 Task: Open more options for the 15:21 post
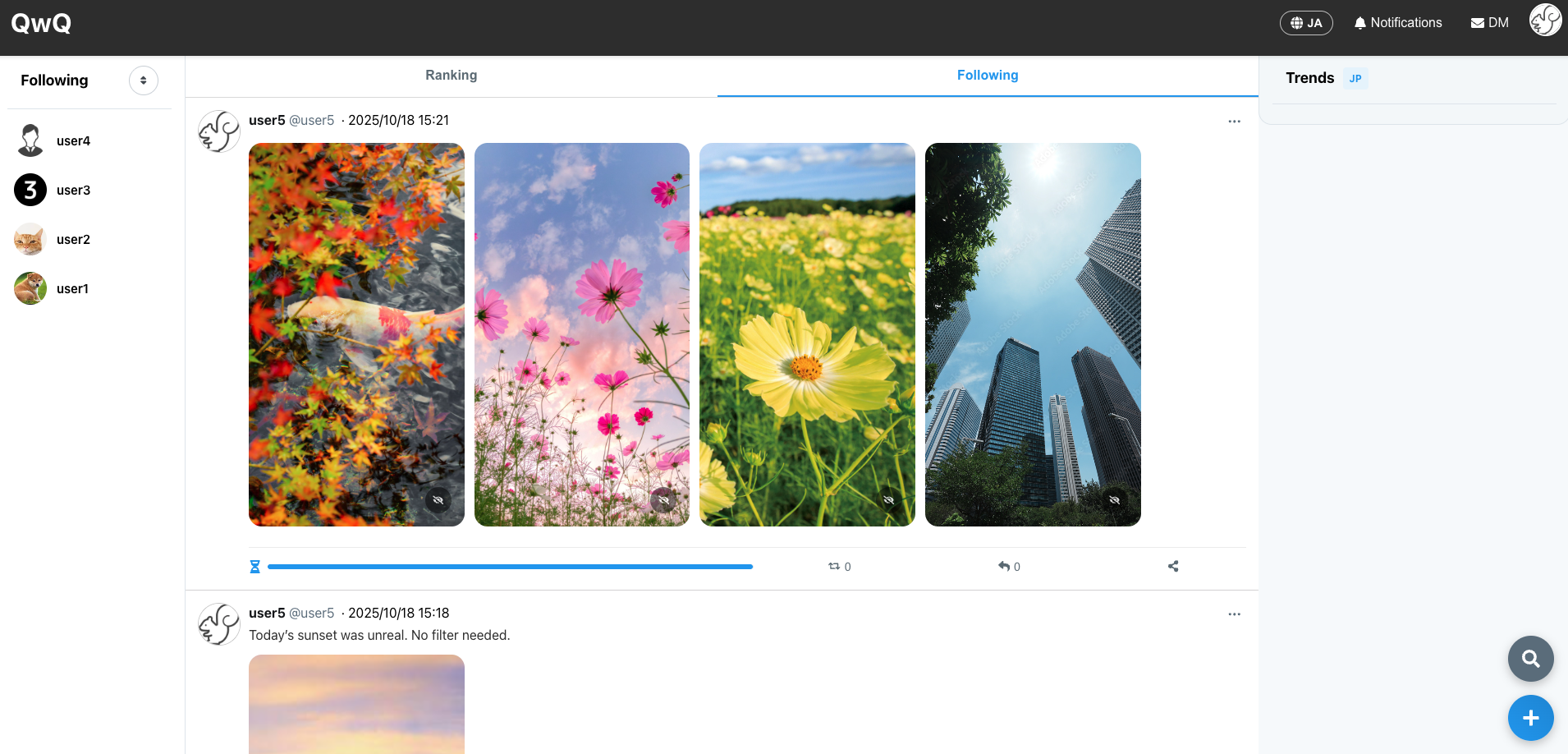click(x=1234, y=122)
